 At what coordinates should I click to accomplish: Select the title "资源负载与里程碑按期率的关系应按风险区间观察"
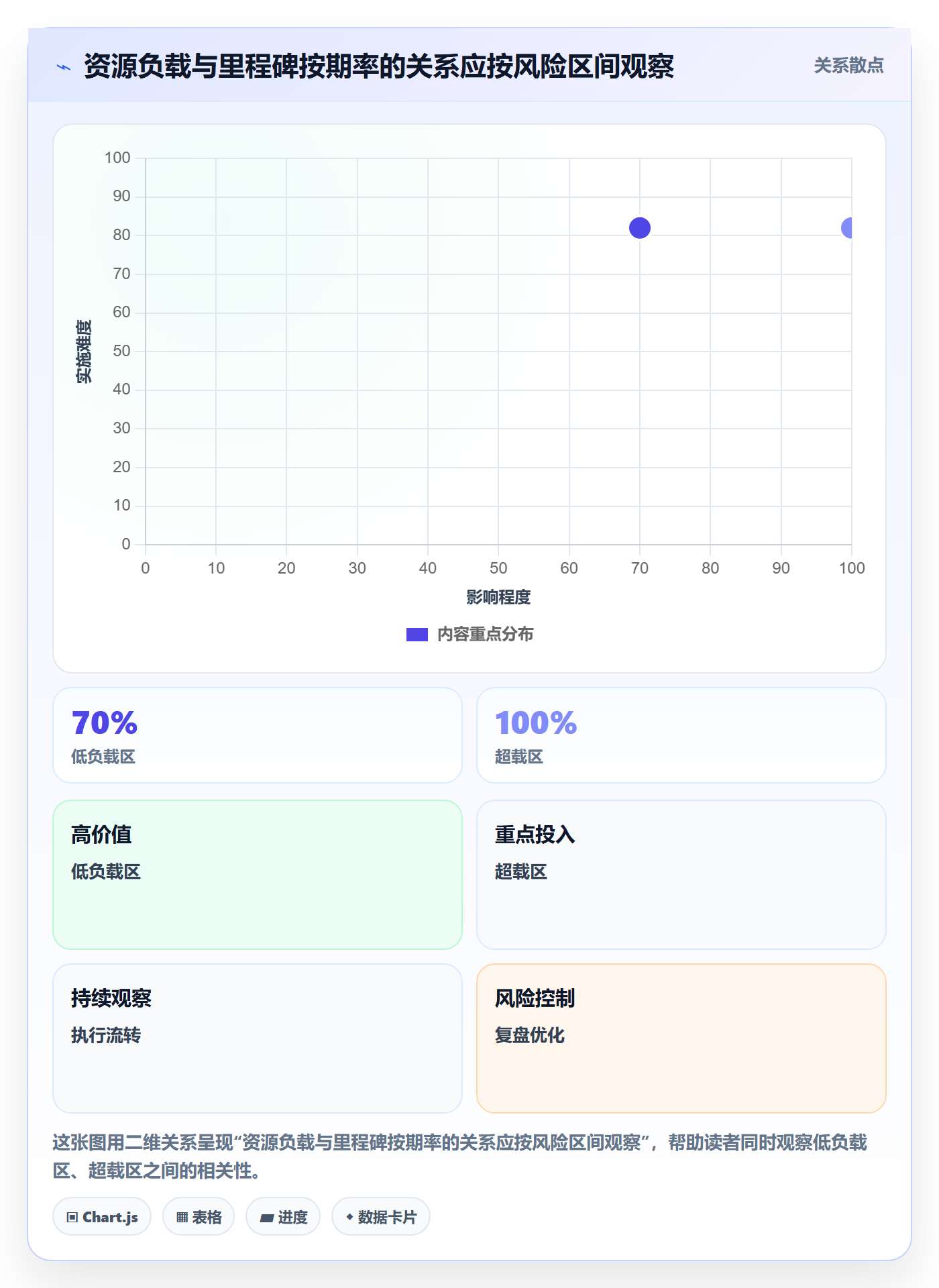coord(379,66)
